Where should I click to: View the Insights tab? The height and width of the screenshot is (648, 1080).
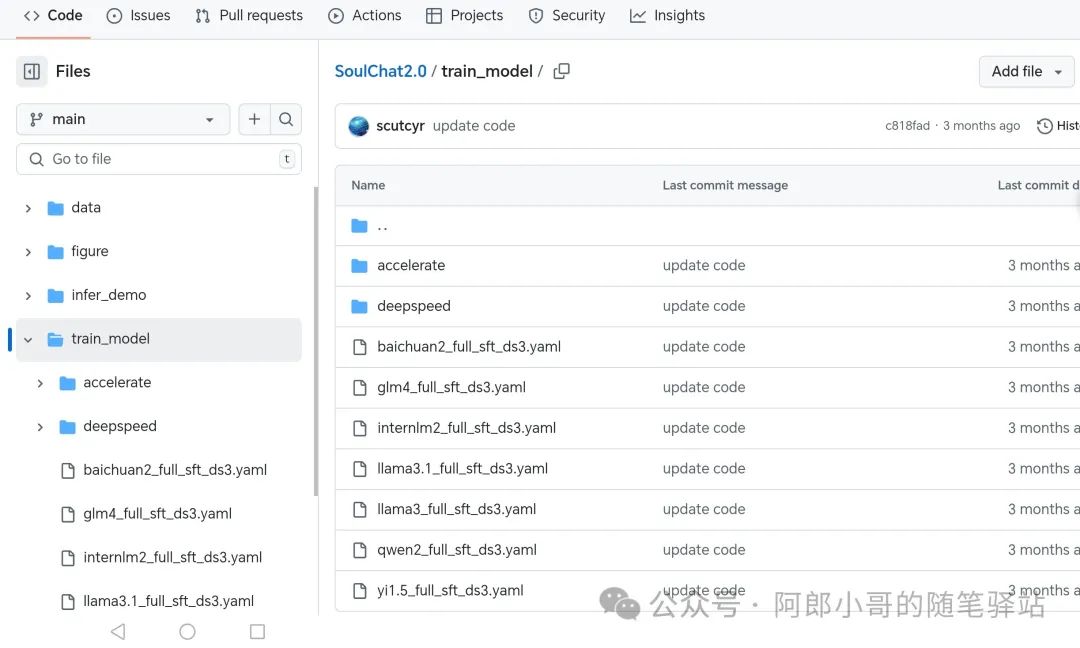[667, 15]
